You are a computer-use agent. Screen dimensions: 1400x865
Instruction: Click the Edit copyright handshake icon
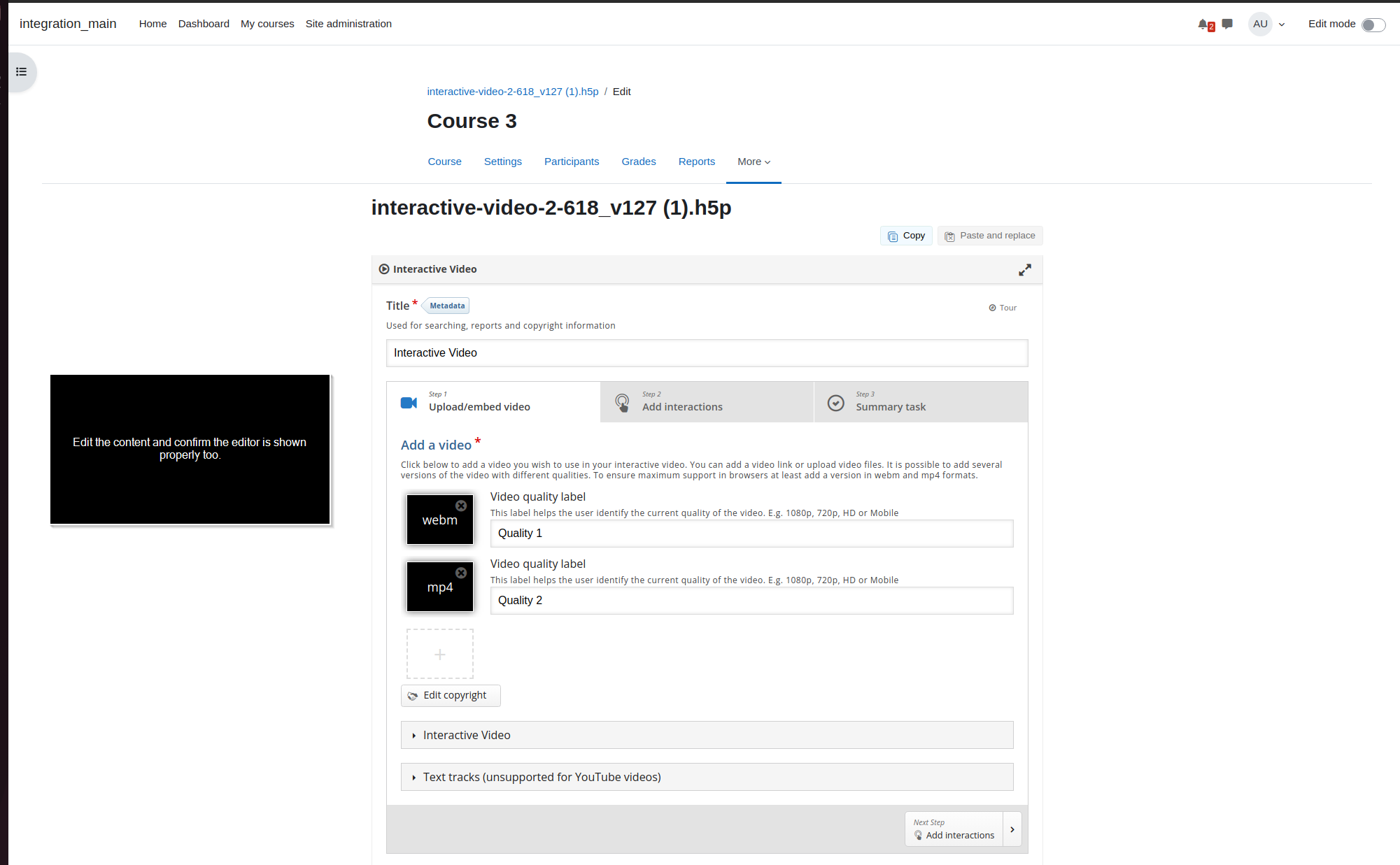413,696
